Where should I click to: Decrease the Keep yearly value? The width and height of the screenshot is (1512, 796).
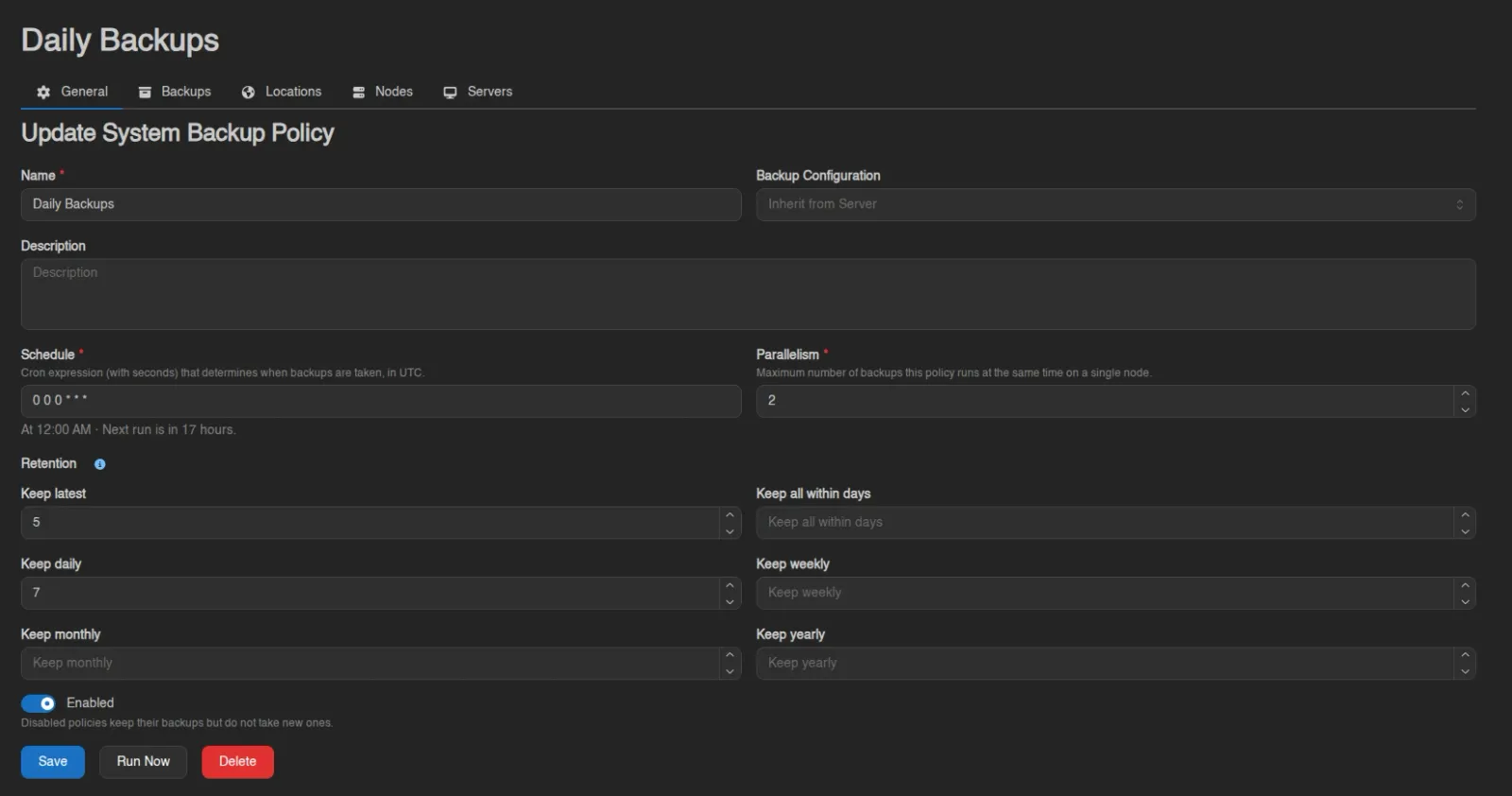click(x=1465, y=672)
